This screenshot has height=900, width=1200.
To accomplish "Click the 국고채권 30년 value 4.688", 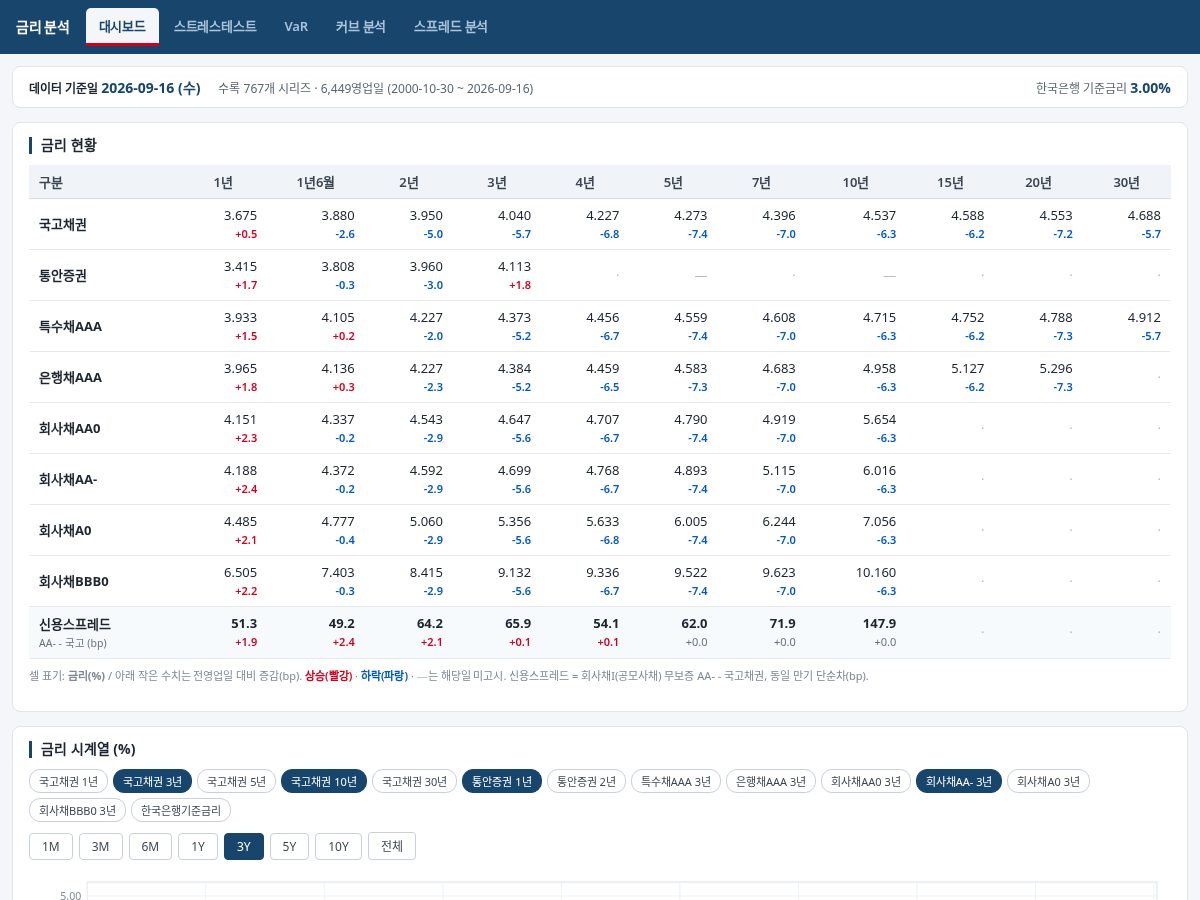I will (1144, 216).
